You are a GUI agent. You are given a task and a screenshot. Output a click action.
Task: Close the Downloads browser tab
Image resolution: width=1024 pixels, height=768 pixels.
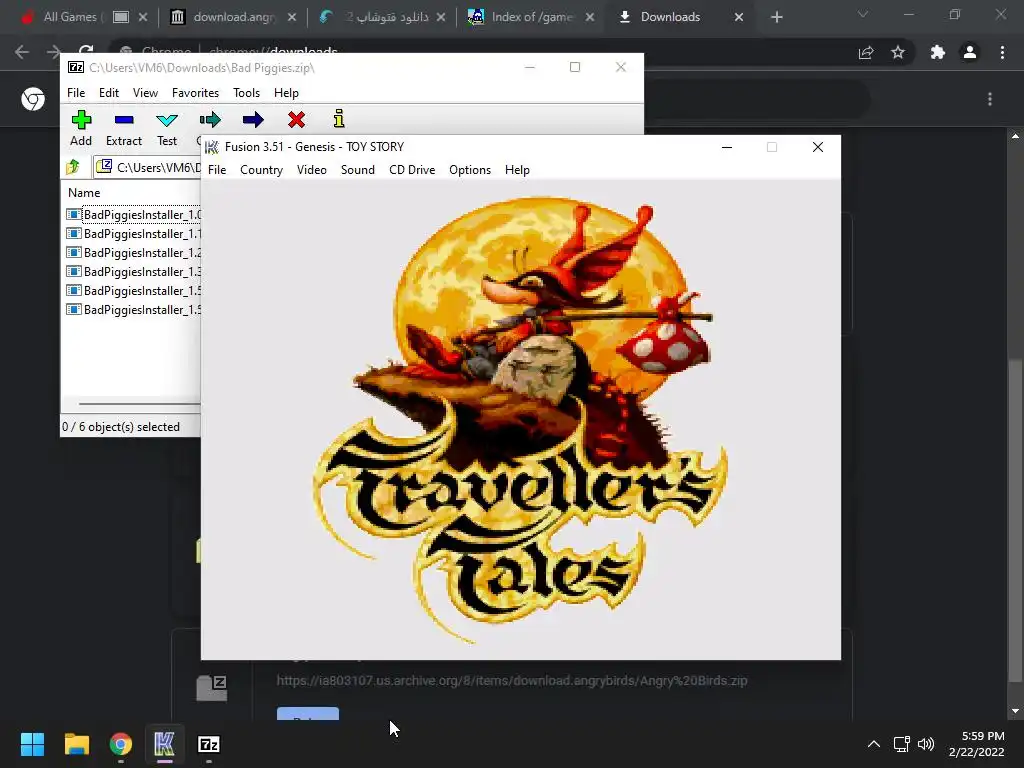click(739, 17)
